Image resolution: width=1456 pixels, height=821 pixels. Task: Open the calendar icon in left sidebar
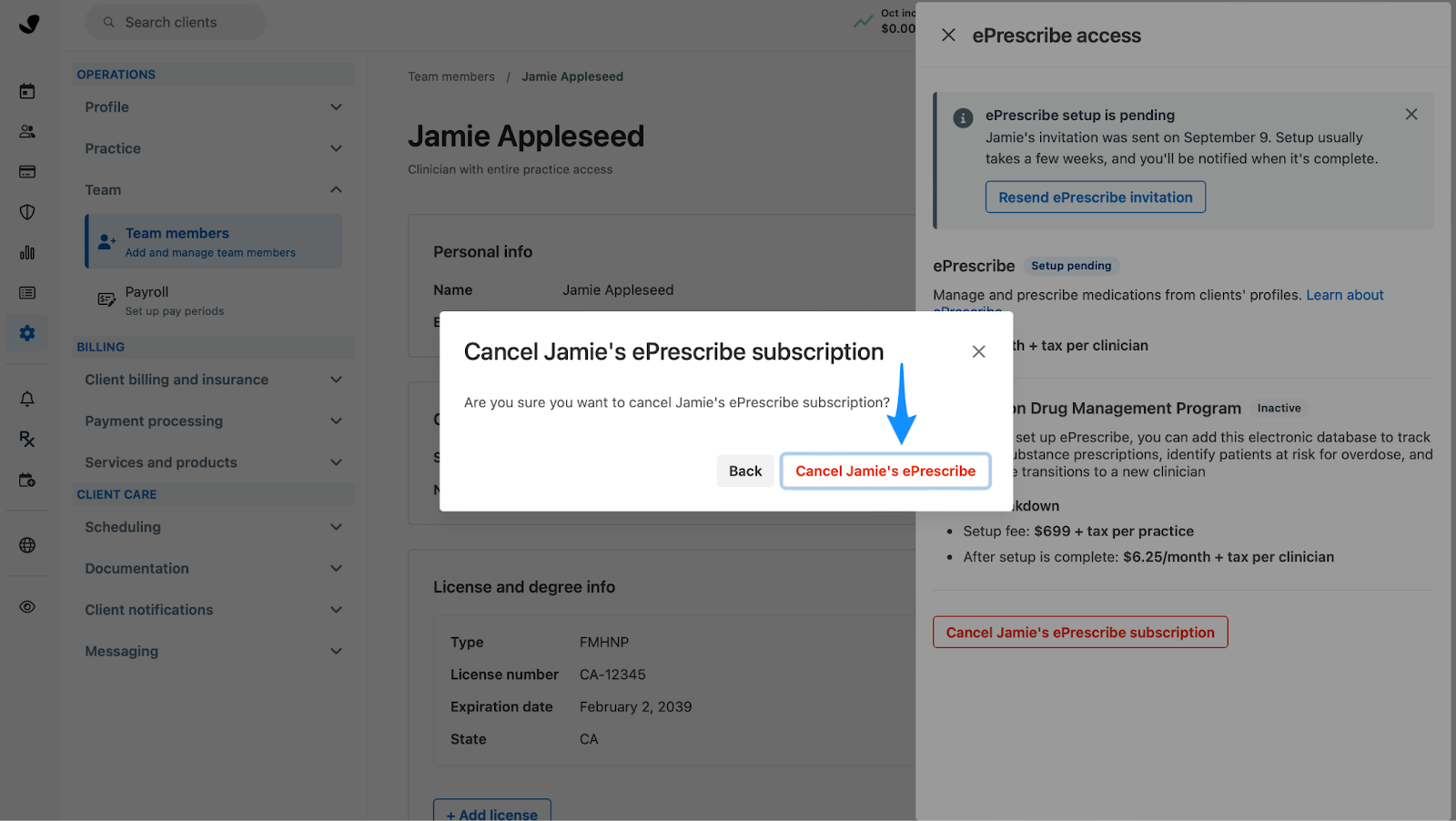[27, 91]
